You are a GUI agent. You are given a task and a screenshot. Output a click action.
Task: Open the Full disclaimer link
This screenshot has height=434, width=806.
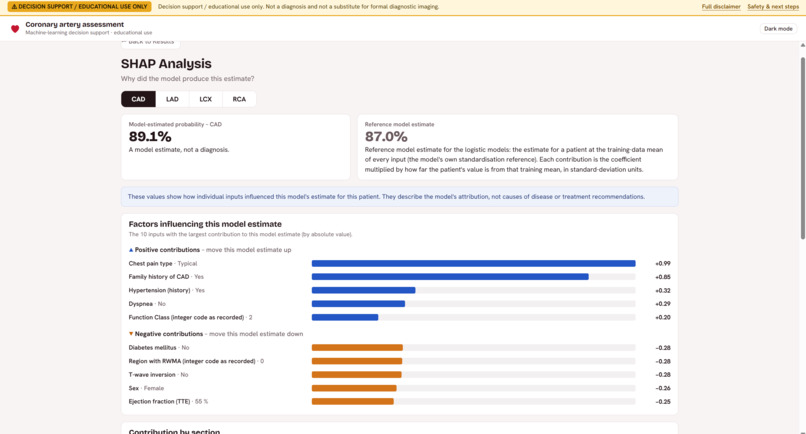(721, 7)
